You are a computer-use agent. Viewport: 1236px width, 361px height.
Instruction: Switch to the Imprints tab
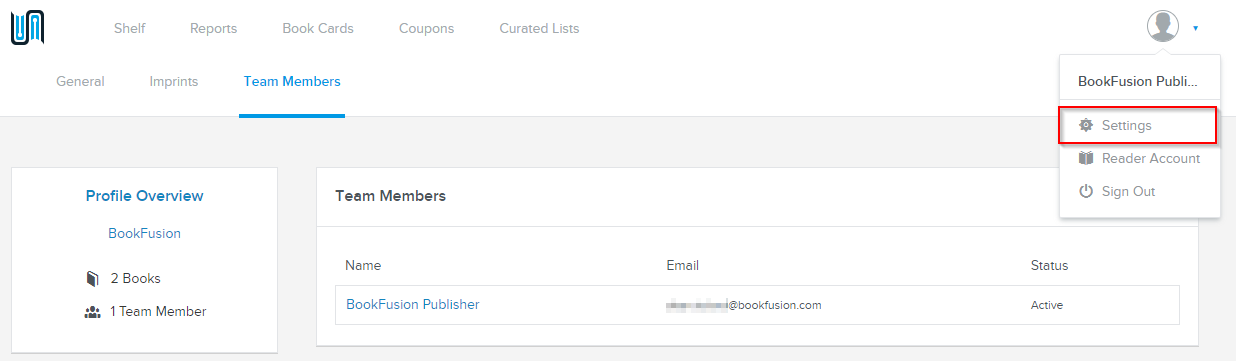[x=174, y=81]
